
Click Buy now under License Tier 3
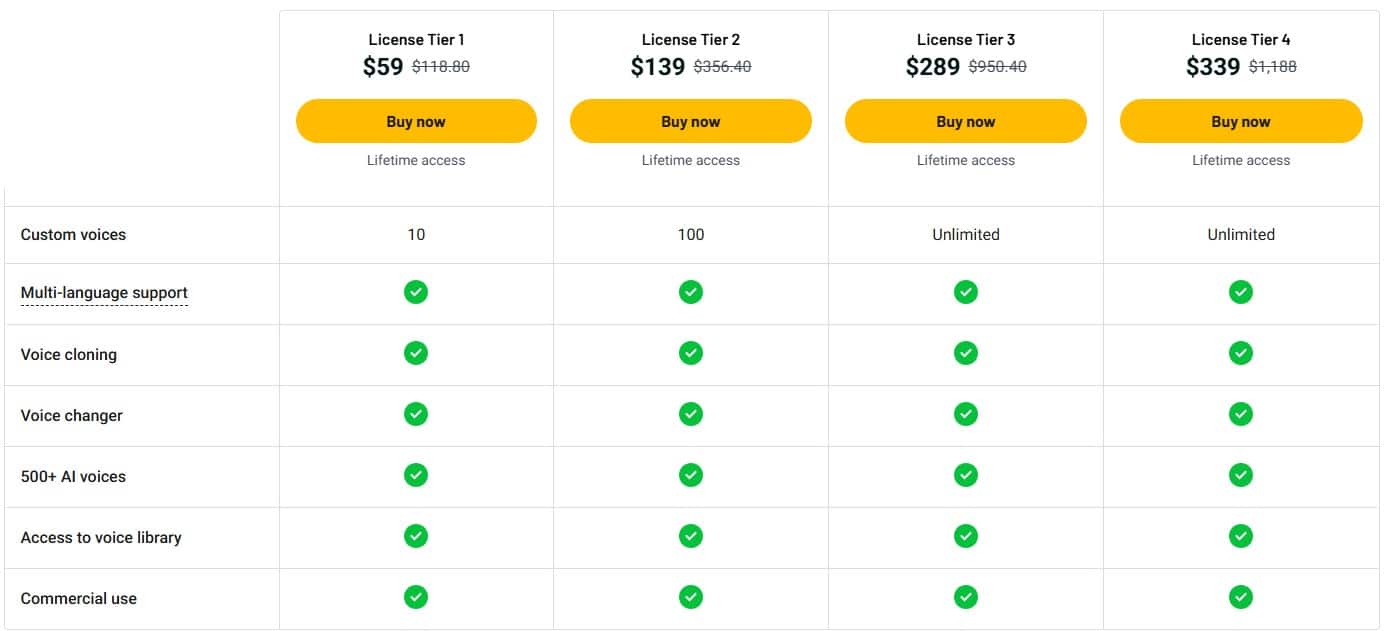(965, 120)
